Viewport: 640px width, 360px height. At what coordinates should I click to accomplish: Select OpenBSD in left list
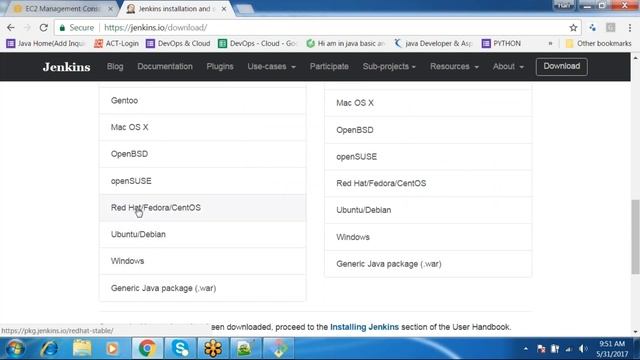[x=202, y=154]
